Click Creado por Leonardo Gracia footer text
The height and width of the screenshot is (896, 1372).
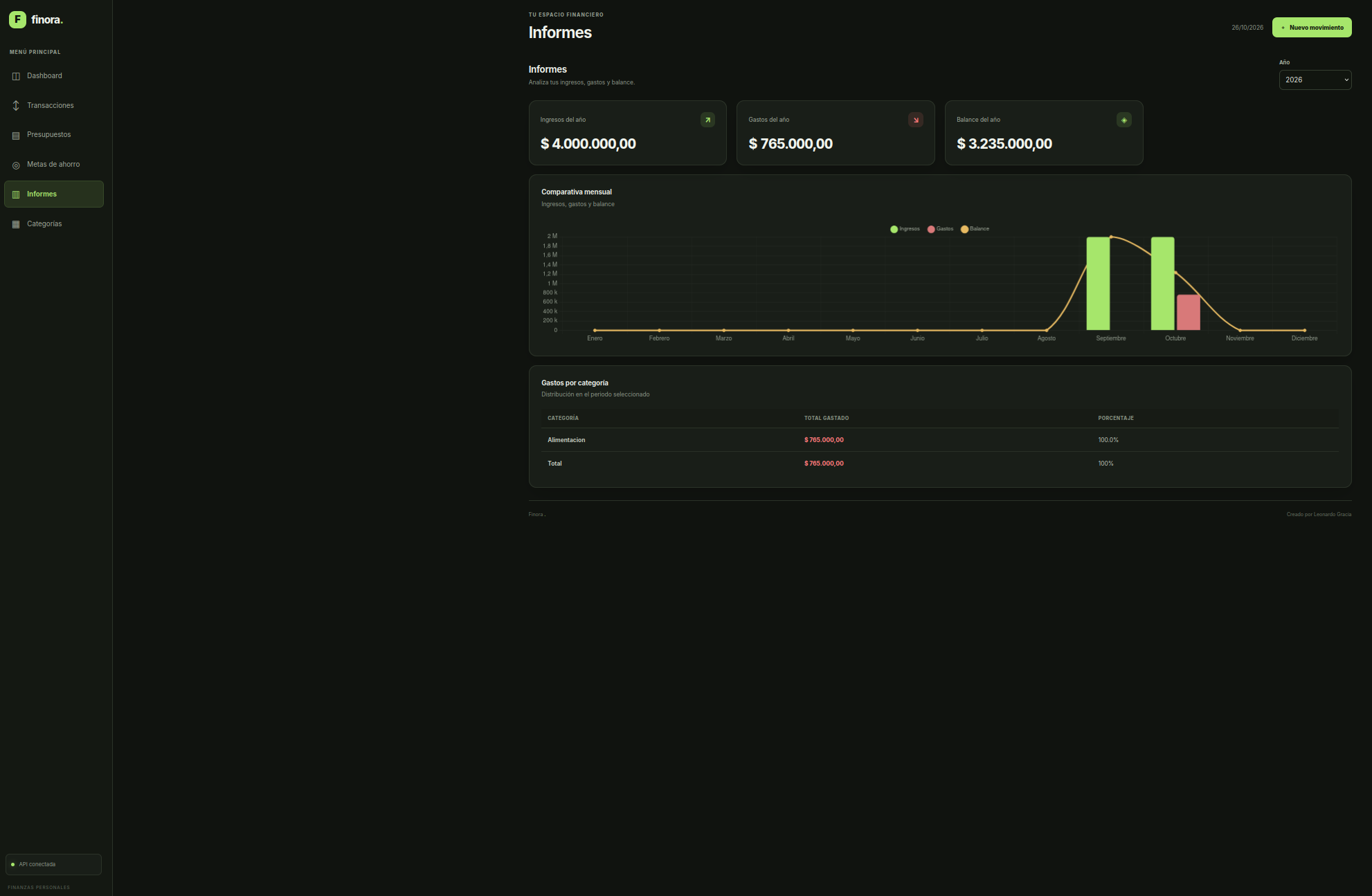(1319, 515)
